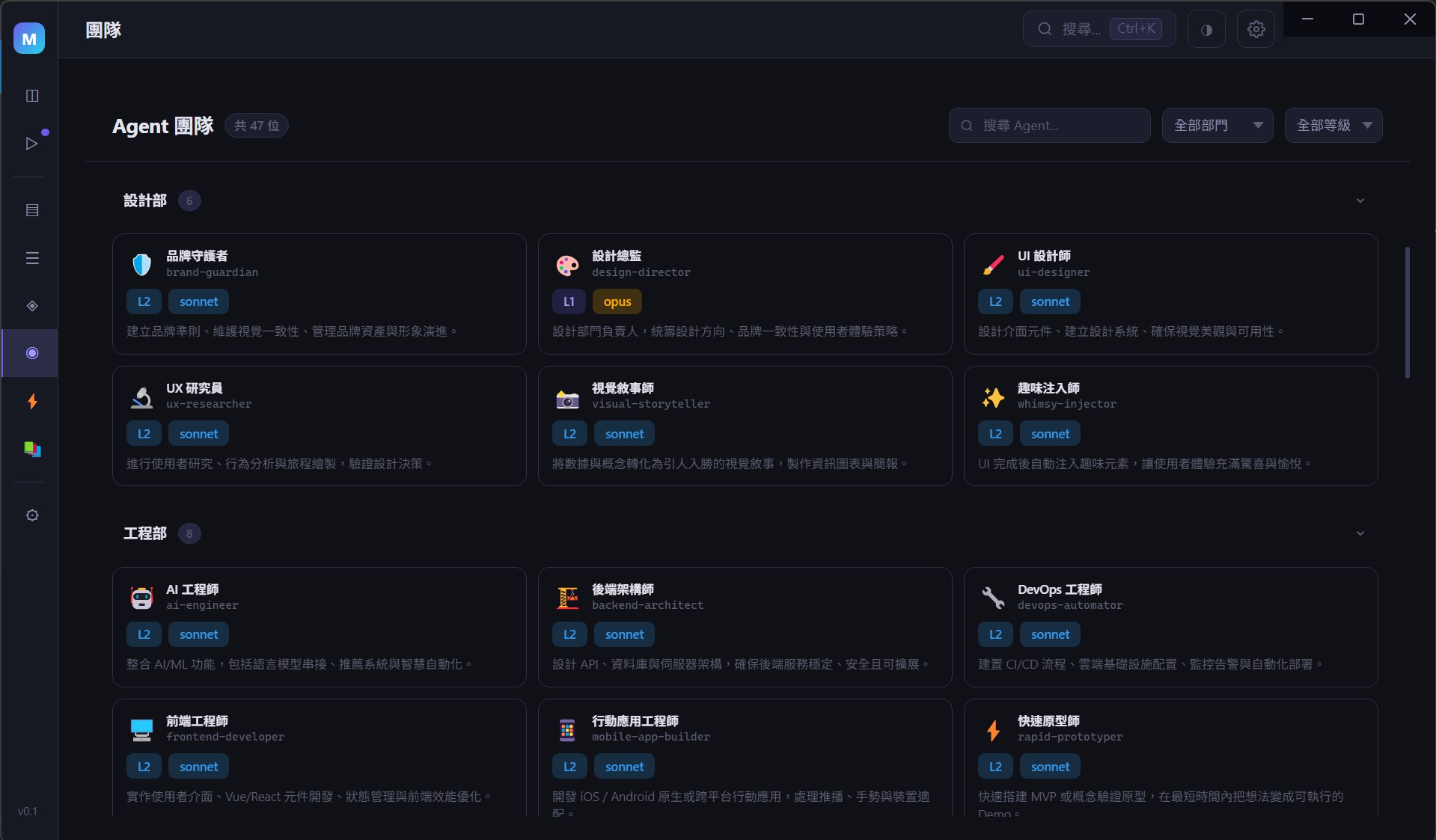The height and width of the screenshot is (840, 1436).
Task: Click the sonnet tag on whimsy-injector card
Action: tap(1051, 434)
